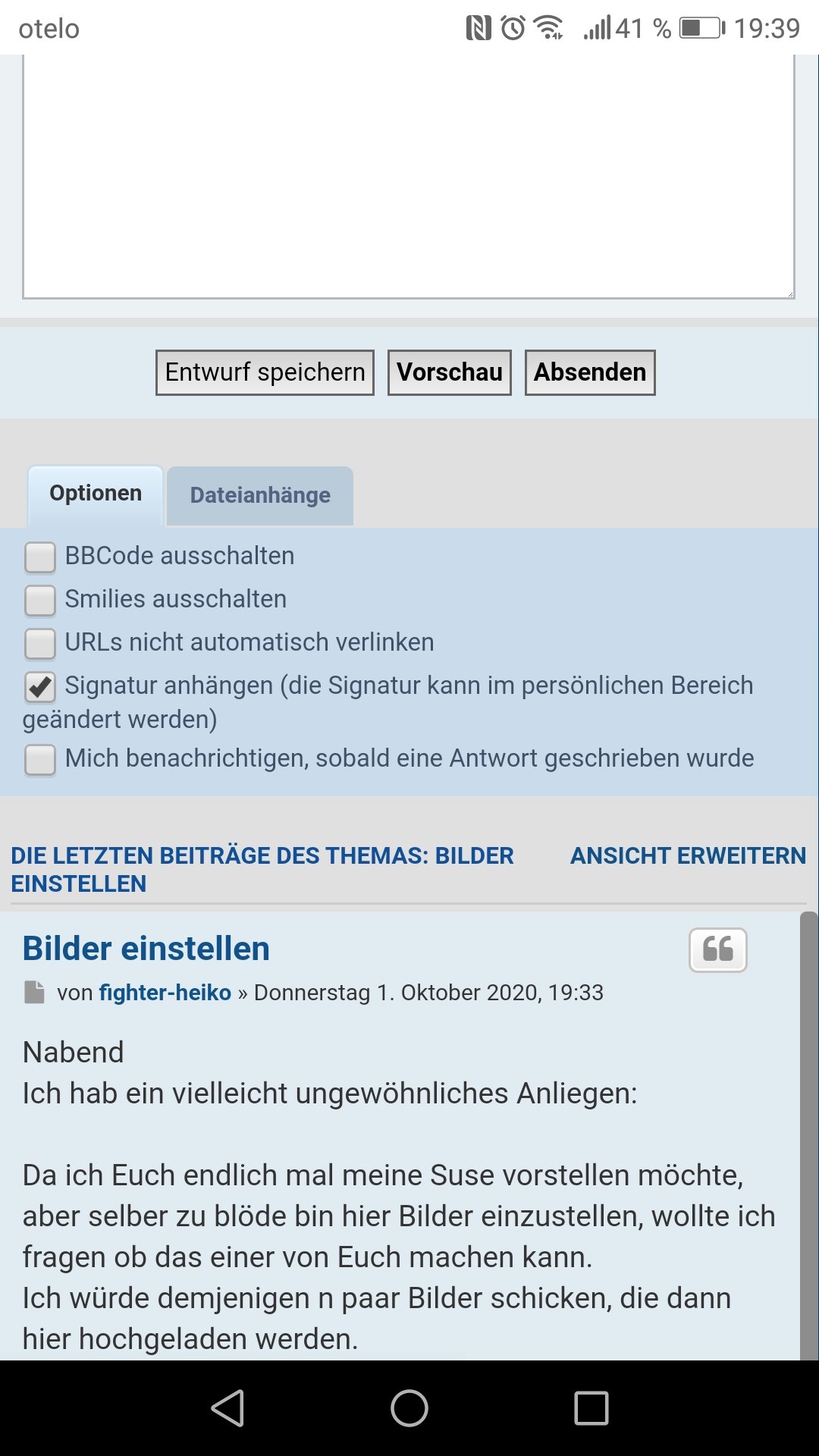This screenshot has width=819, height=1456.
Task: Toggle URLs nicht automatisch verlinken checkbox
Action: point(40,643)
